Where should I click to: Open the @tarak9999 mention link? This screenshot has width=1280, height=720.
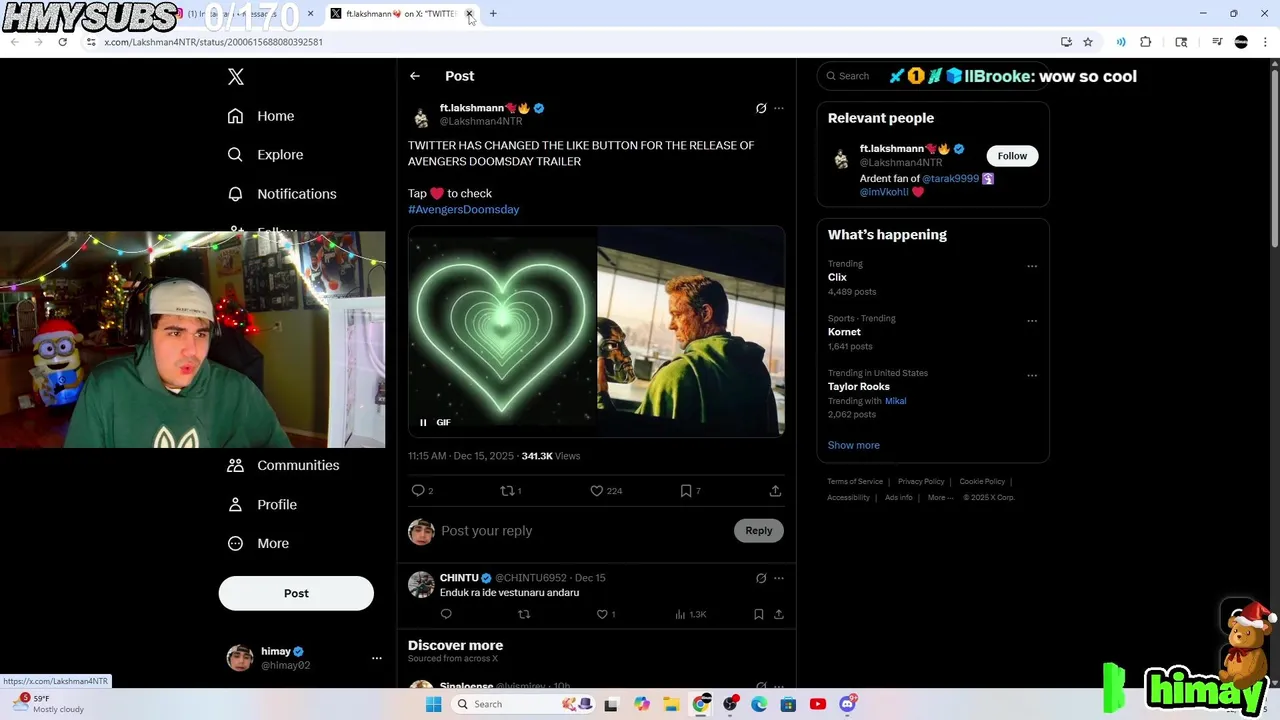pos(950,179)
